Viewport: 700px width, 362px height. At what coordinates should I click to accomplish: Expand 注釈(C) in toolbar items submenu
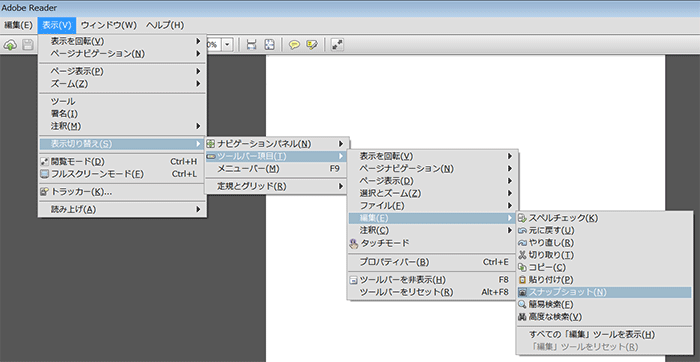click(433, 230)
